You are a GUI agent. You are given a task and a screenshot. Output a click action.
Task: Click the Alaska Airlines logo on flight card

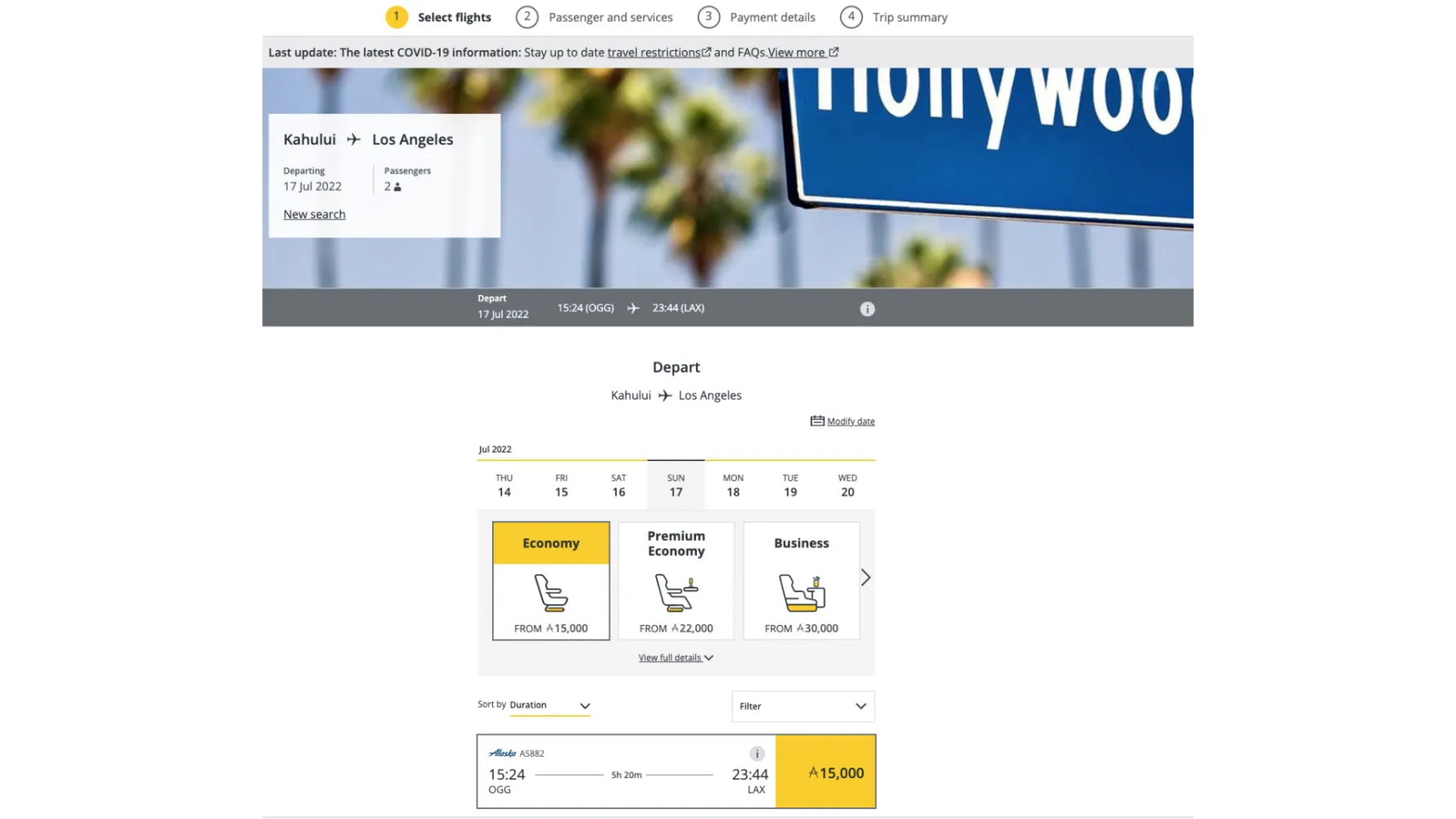tap(502, 753)
